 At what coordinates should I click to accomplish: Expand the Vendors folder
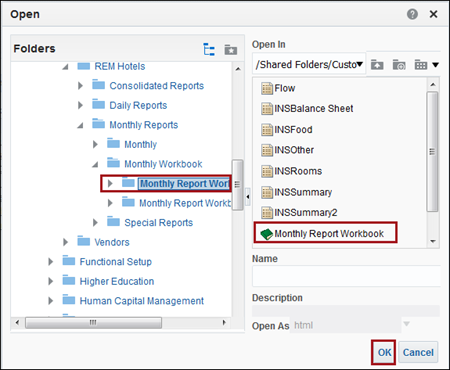pyautogui.click(x=65, y=242)
